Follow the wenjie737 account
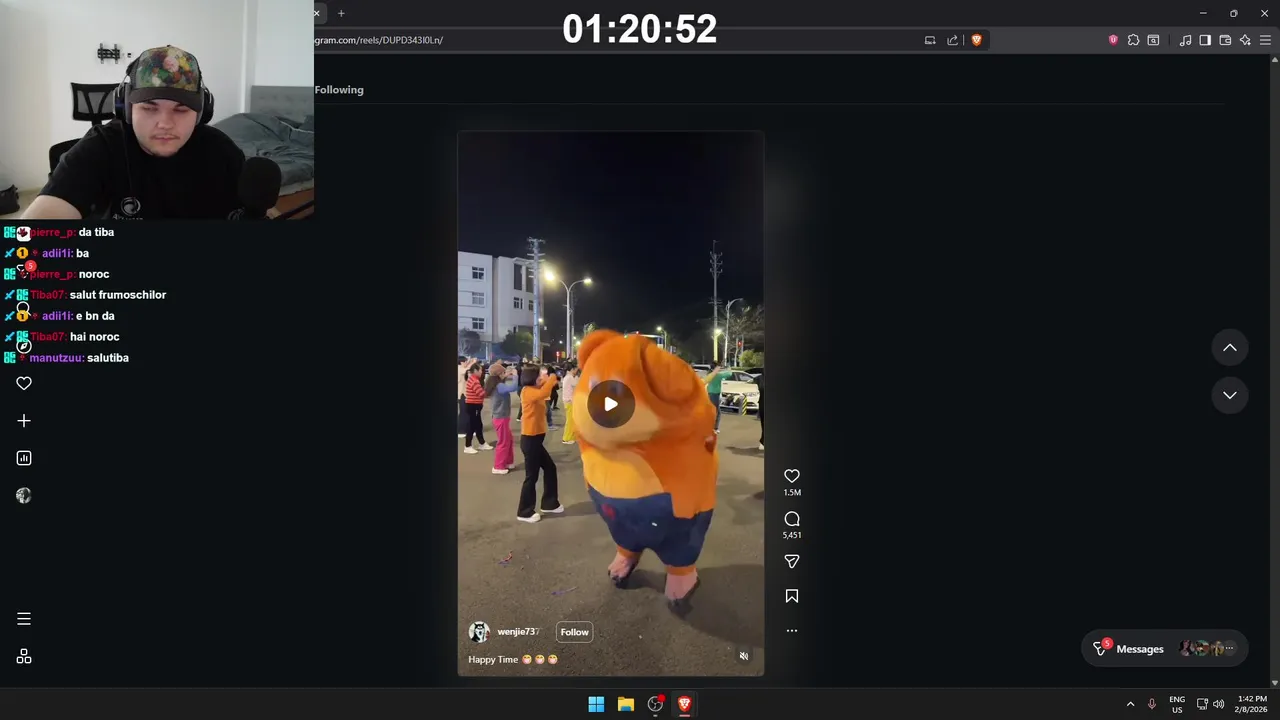 574,632
